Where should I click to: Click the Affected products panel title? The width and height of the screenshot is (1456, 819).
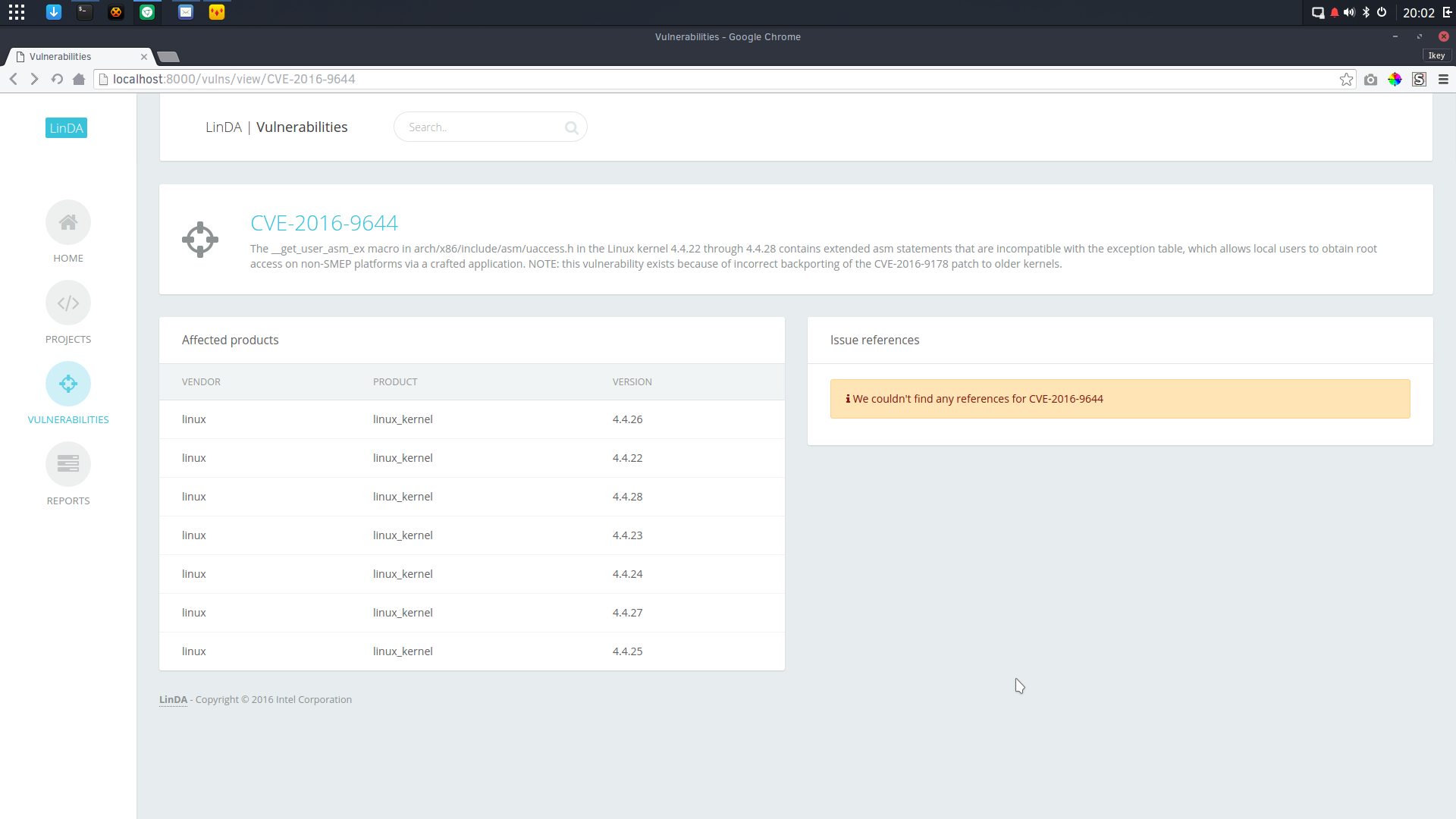230,340
